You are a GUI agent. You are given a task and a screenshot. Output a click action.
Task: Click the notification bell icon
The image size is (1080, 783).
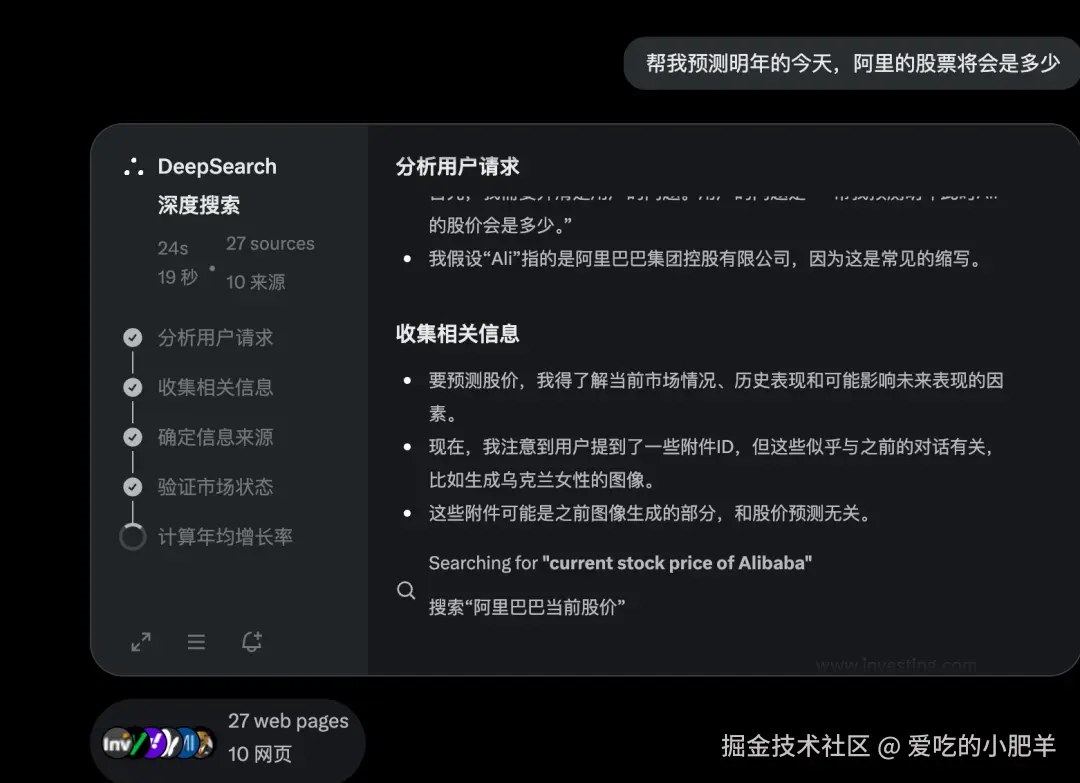[x=252, y=641]
